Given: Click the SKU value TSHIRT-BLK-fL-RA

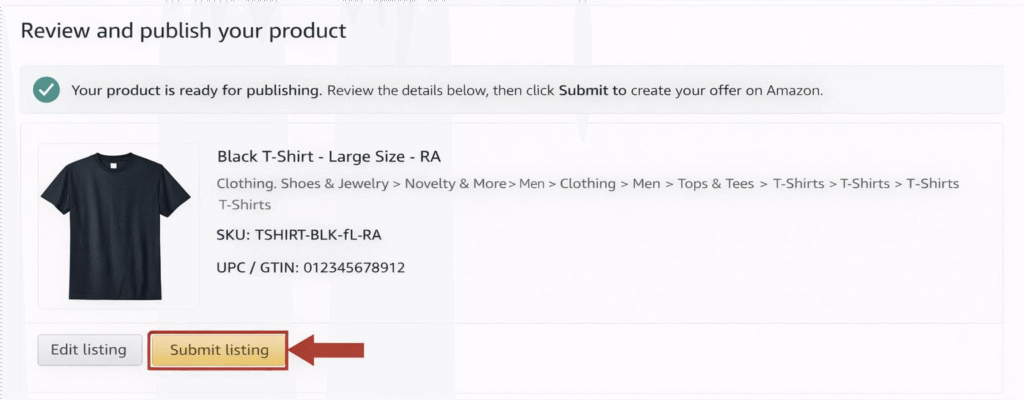Looking at the screenshot, I should [x=318, y=236].
